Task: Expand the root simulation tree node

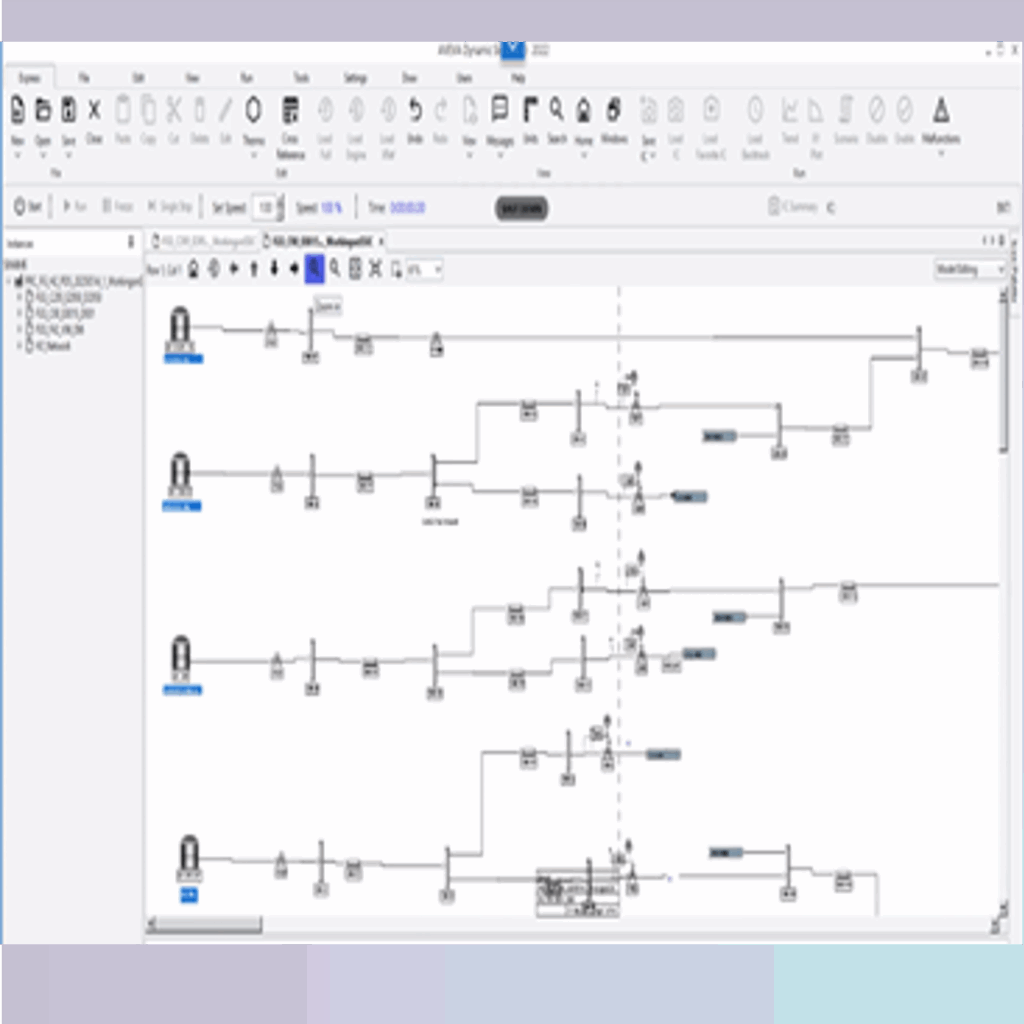Action: pyautogui.click(x=9, y=281)
